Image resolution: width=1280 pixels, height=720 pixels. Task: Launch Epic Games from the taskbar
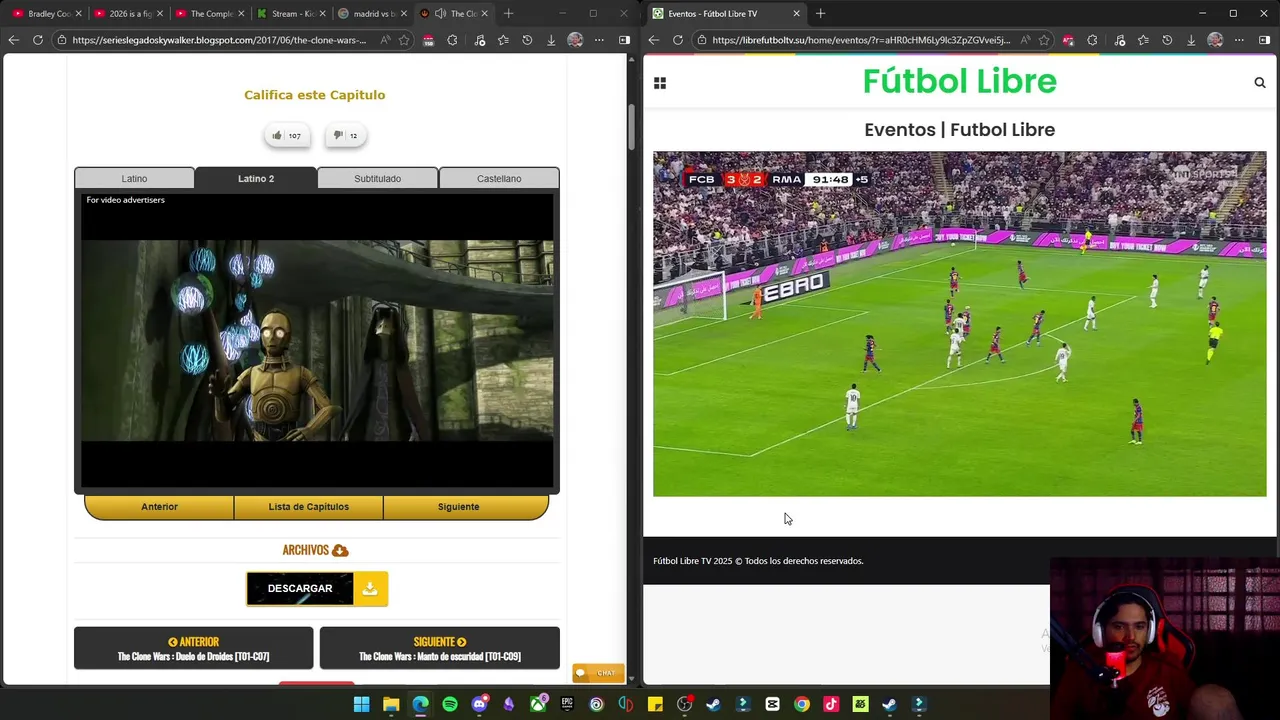pyautogui.click(x=567, y=704)
